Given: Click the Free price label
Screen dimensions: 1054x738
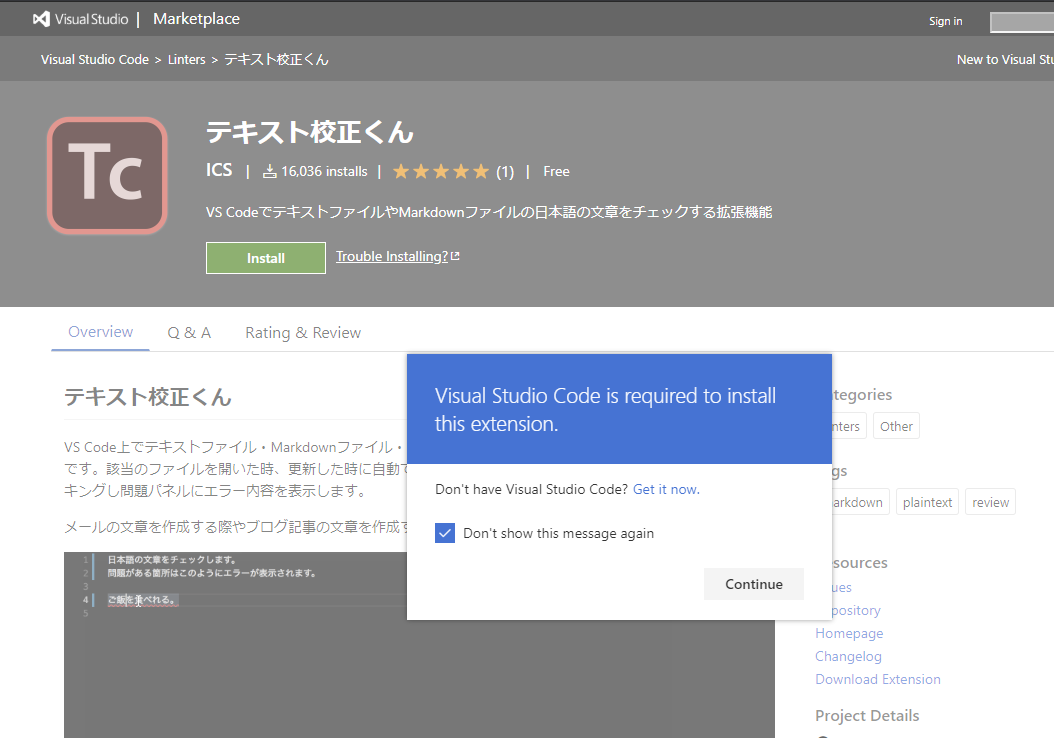Looking at the screenshot, I should coord(556,171).
